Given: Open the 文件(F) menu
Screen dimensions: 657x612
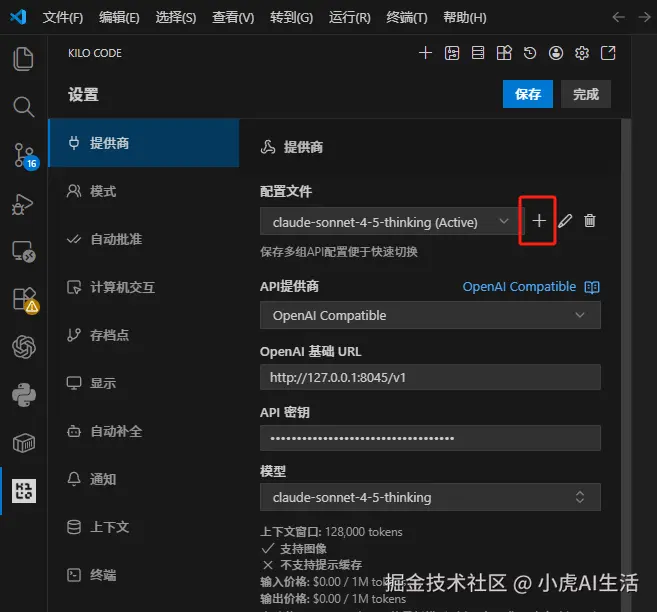Looking at the screenshot, I should tap(63, 17).
